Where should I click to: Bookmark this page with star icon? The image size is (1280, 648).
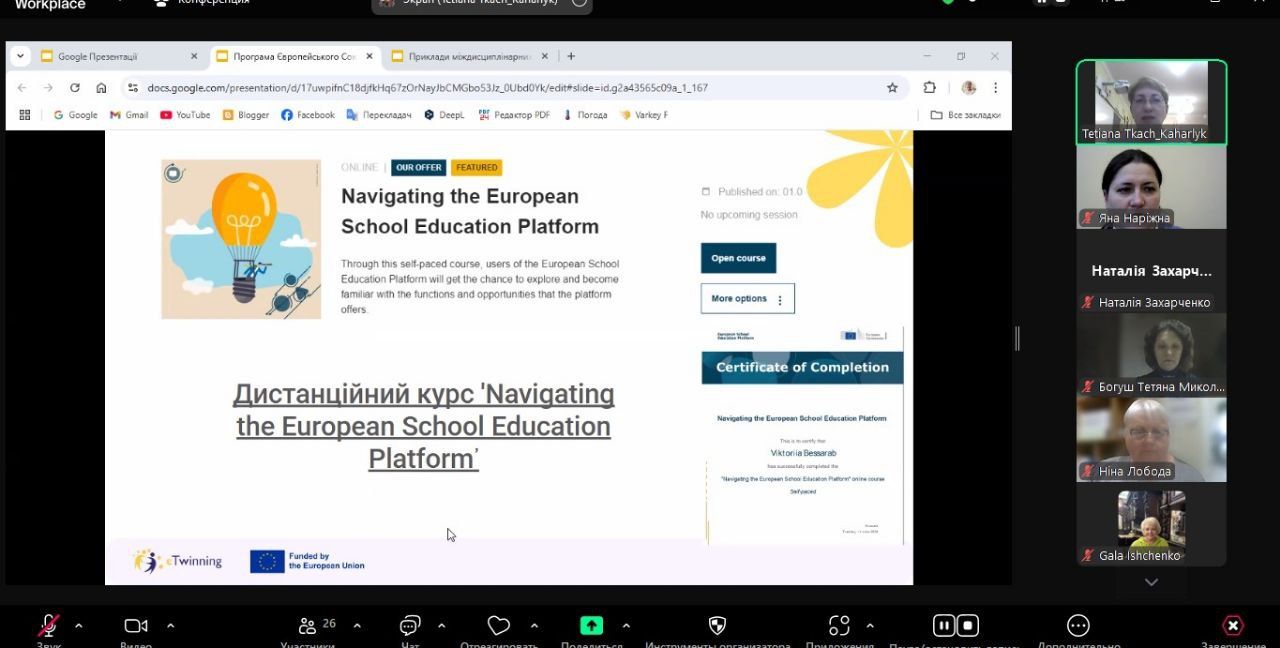892,88
